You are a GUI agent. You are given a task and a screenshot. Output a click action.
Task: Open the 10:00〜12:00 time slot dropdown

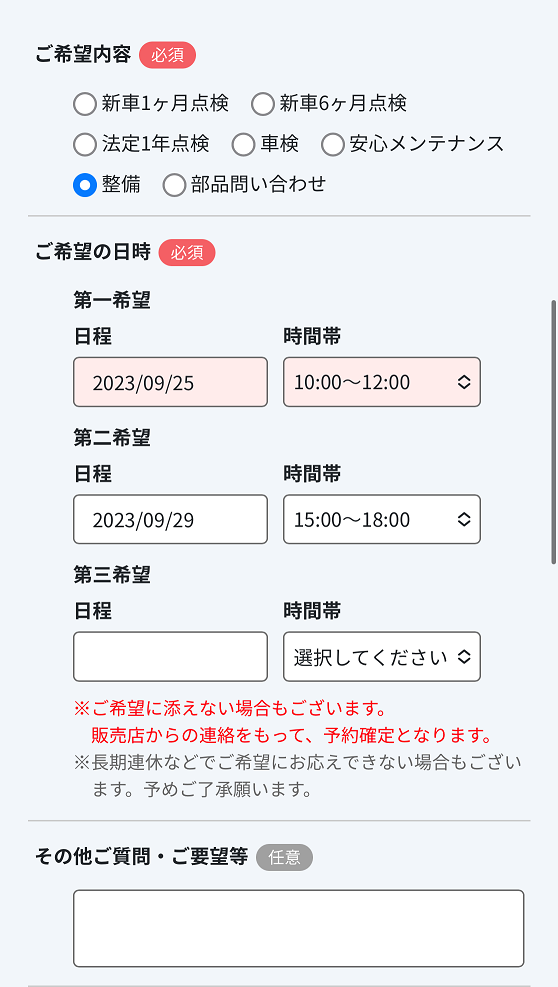click(382, 382)
